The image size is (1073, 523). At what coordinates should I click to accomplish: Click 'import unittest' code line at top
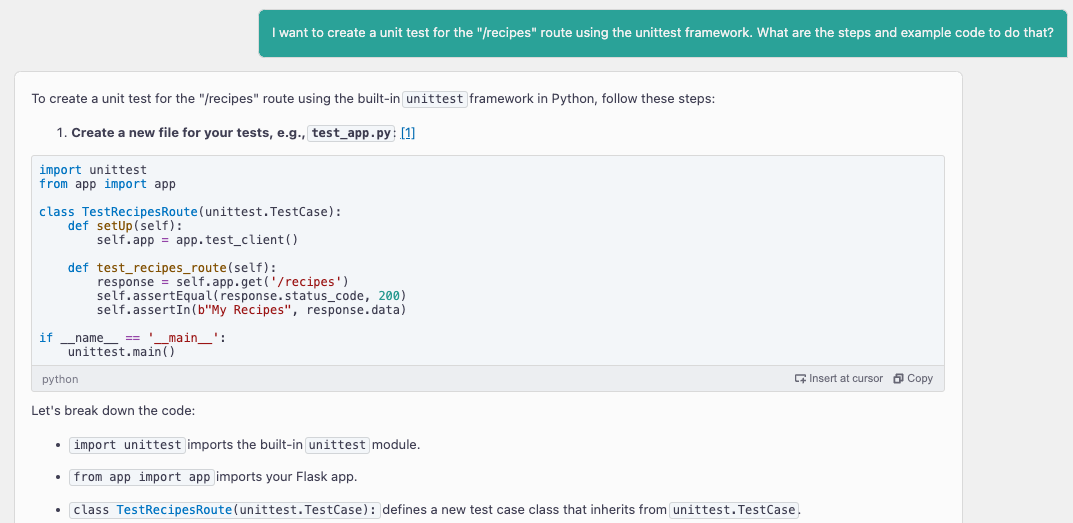pos(93,170)
